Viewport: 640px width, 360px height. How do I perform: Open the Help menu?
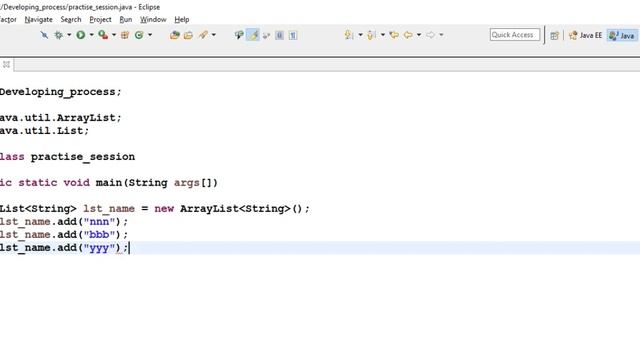tap(182, 20)
